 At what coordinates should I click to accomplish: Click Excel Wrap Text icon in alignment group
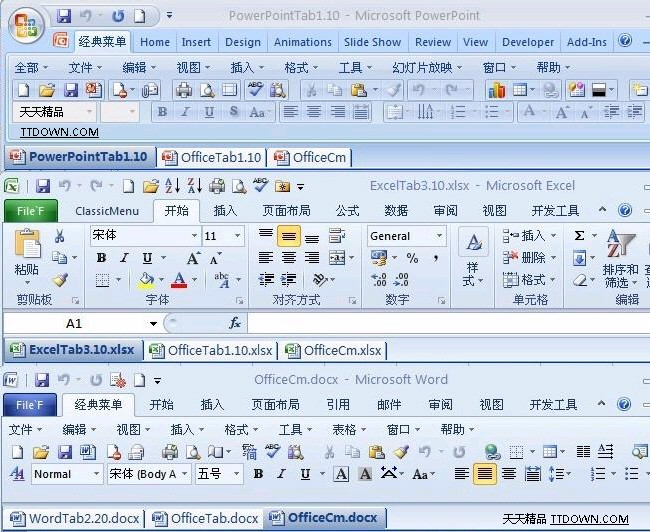[337, 236]
